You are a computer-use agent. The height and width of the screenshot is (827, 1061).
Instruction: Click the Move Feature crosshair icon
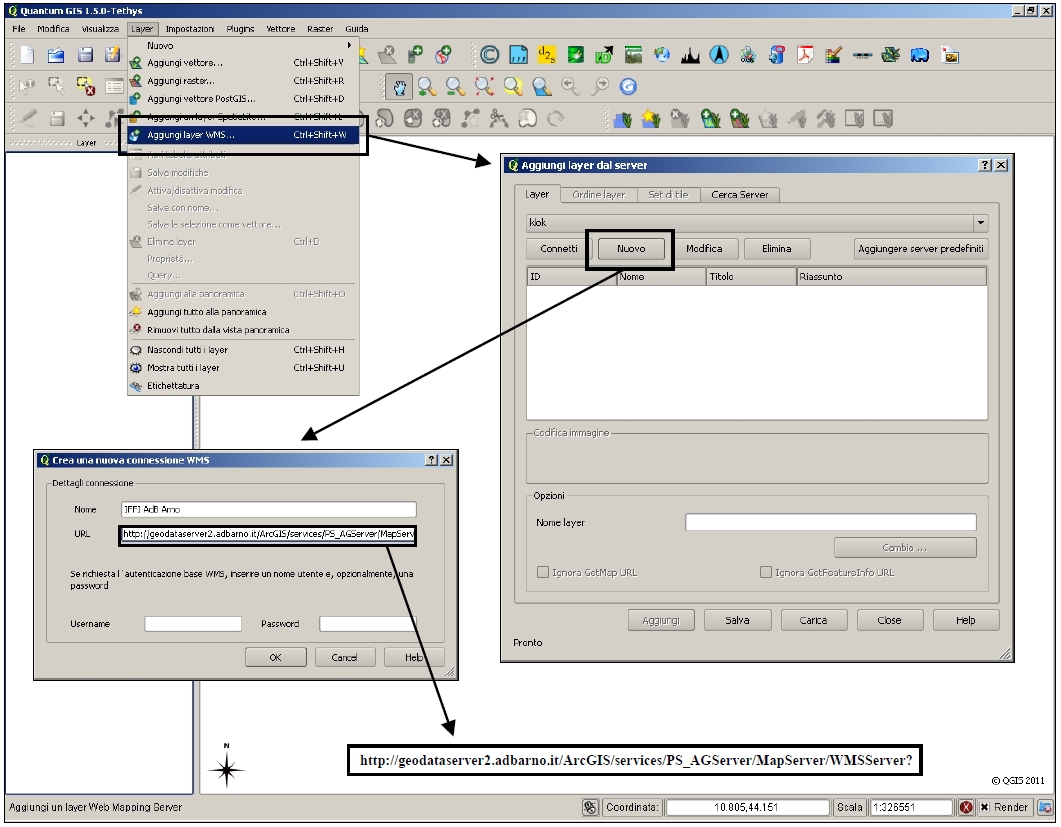pyautogui.click(x=85, y=118)
